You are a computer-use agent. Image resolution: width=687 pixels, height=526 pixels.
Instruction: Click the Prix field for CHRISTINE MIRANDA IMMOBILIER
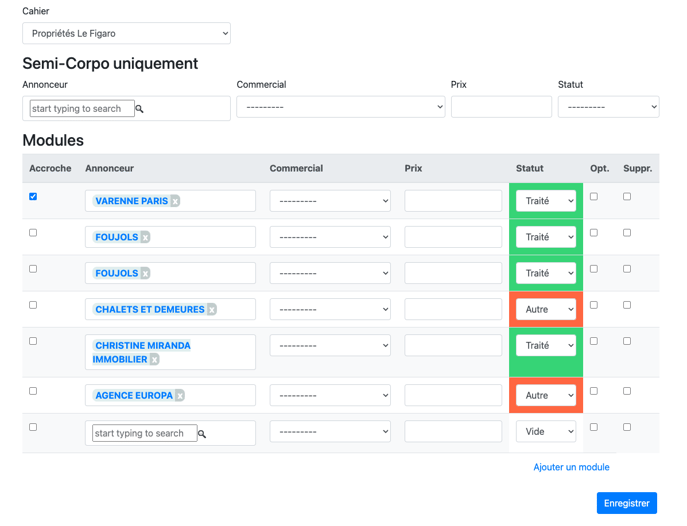point(453,345)
